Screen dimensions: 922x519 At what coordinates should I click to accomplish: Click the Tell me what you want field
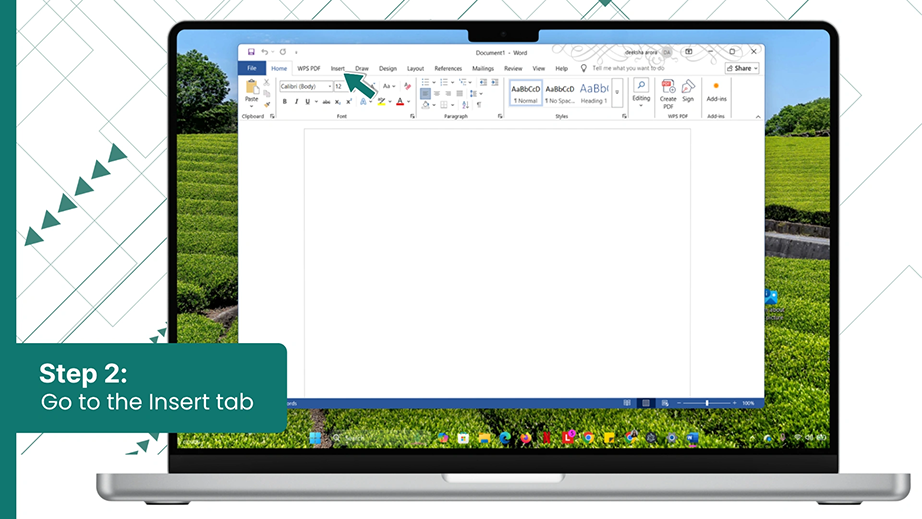tap(628, 68)
